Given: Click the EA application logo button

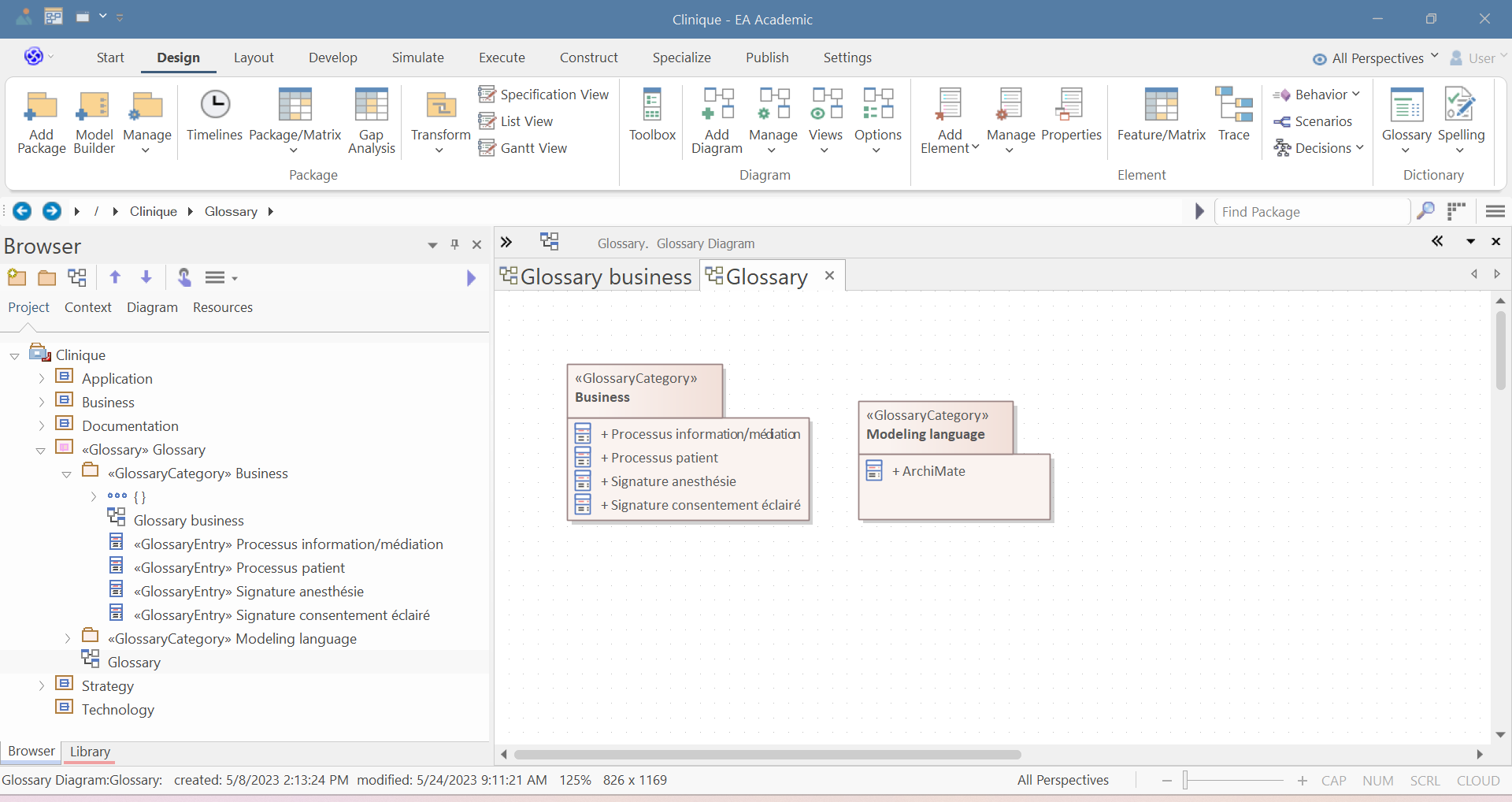Looking at the screenshot, I should point(33,57).
